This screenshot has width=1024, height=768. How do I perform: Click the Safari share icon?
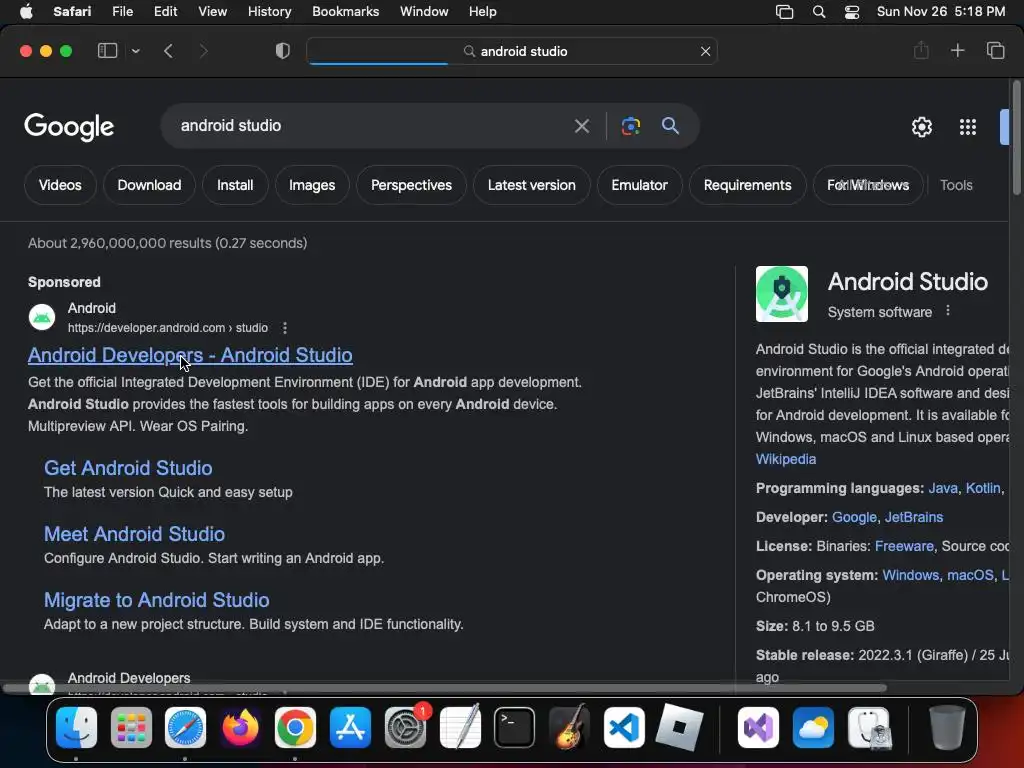(921, 50)
